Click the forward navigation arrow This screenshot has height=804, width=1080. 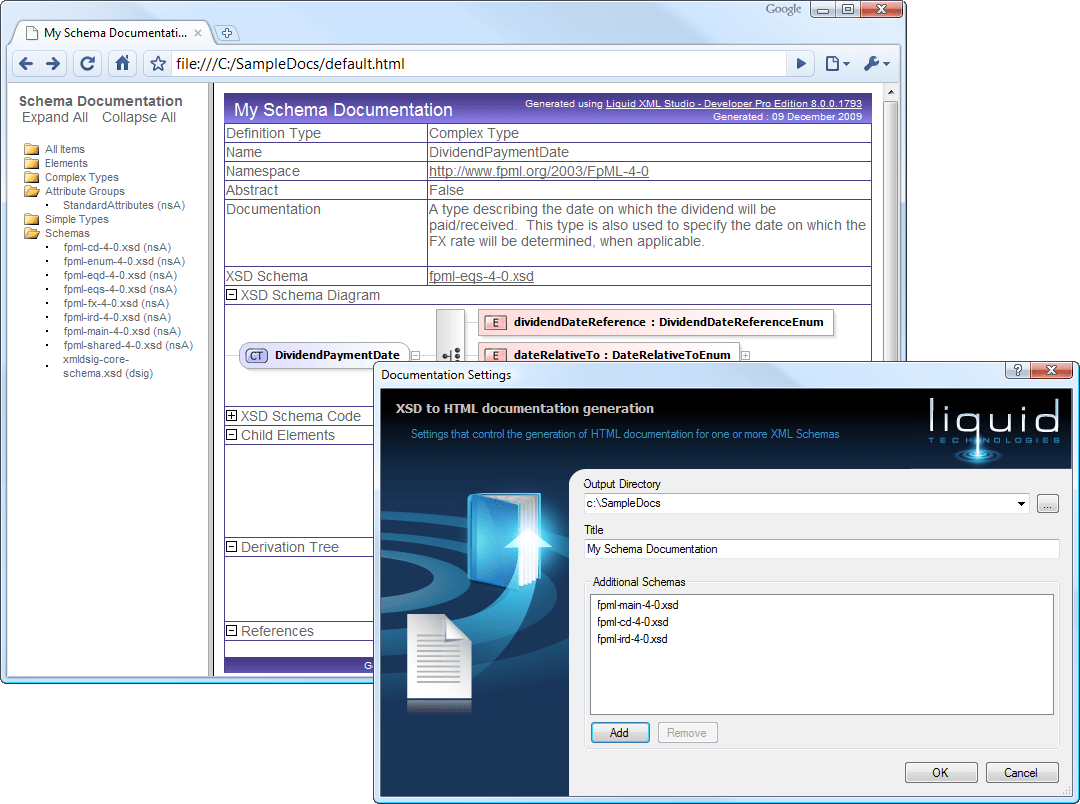click(x=52, y=62)
